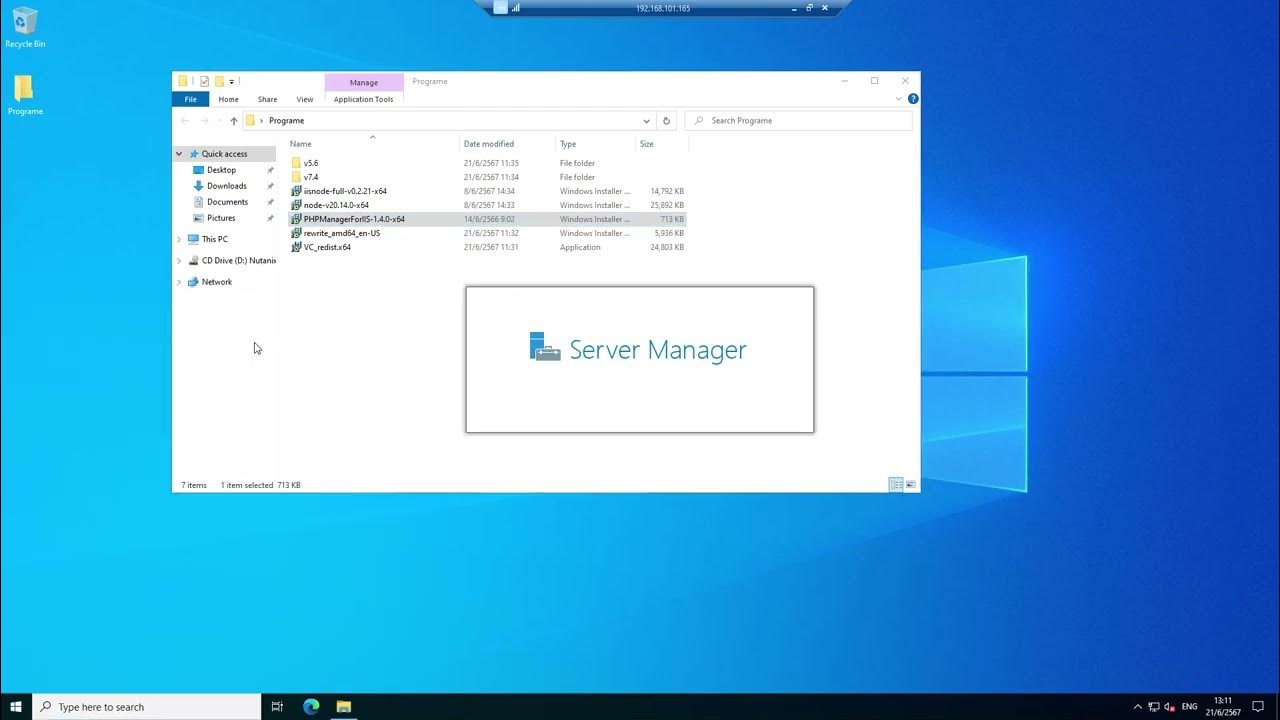This screenshot has height=720, width=1280.
Task: Select Desktop in Quick access
Action: tap(222, 170)
